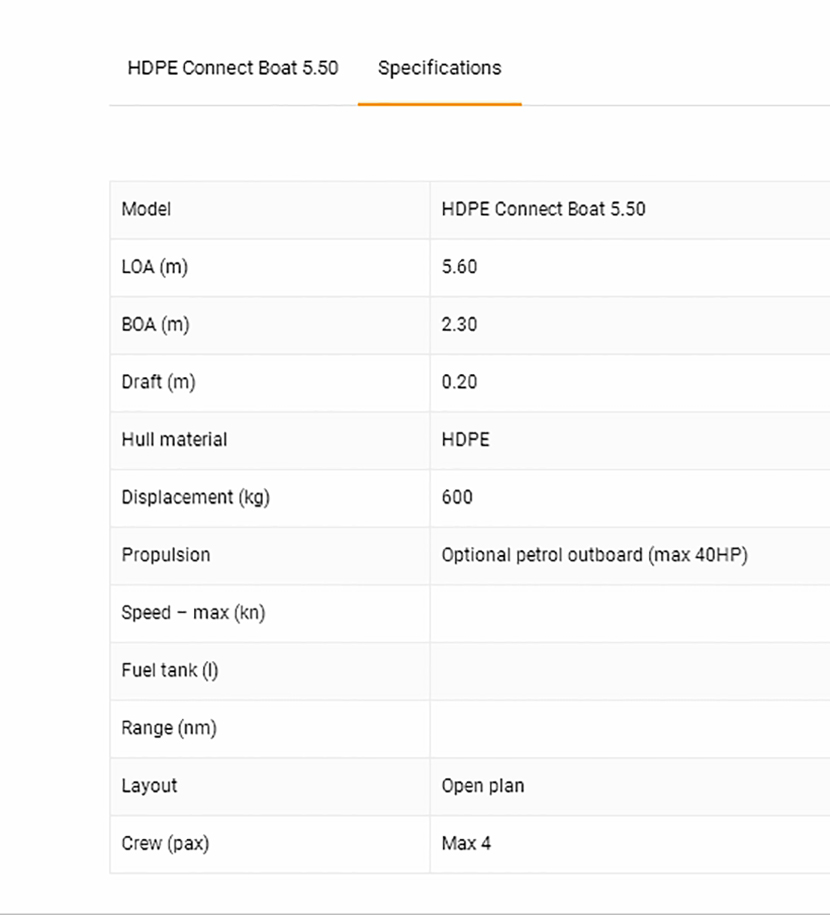The height and width of the screenshot is (915, 830).
Task: Click the model value HDPE Connect Boat 5.50
Action: tap(543, 209)
